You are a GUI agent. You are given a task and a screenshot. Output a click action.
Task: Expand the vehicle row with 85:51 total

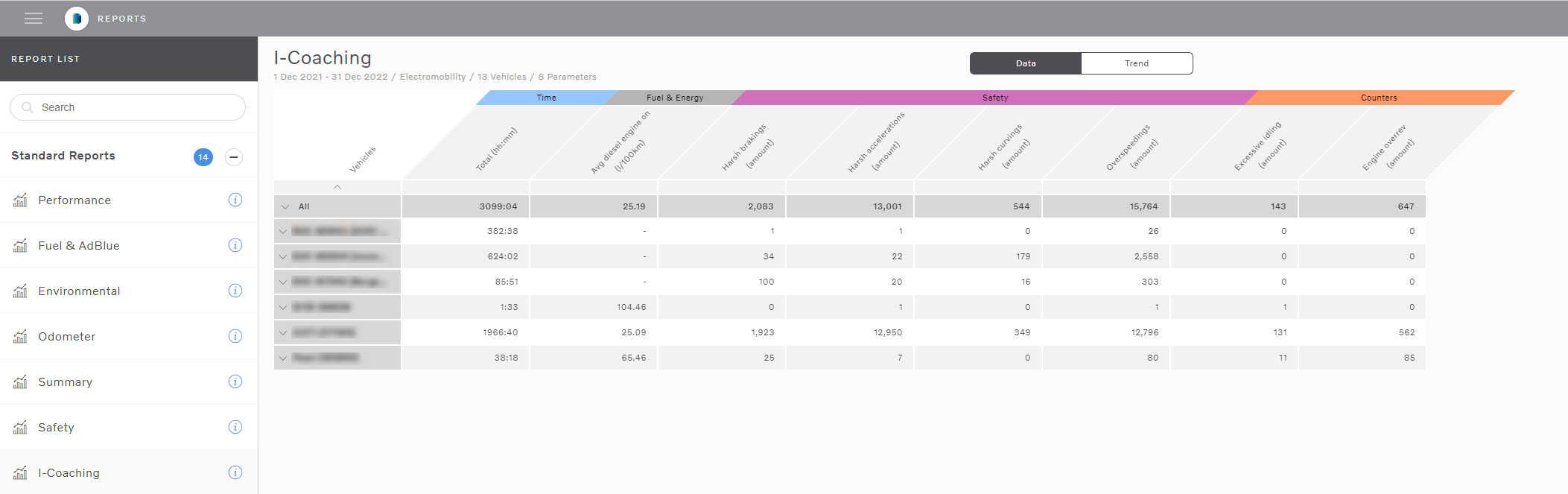[283, 282]
